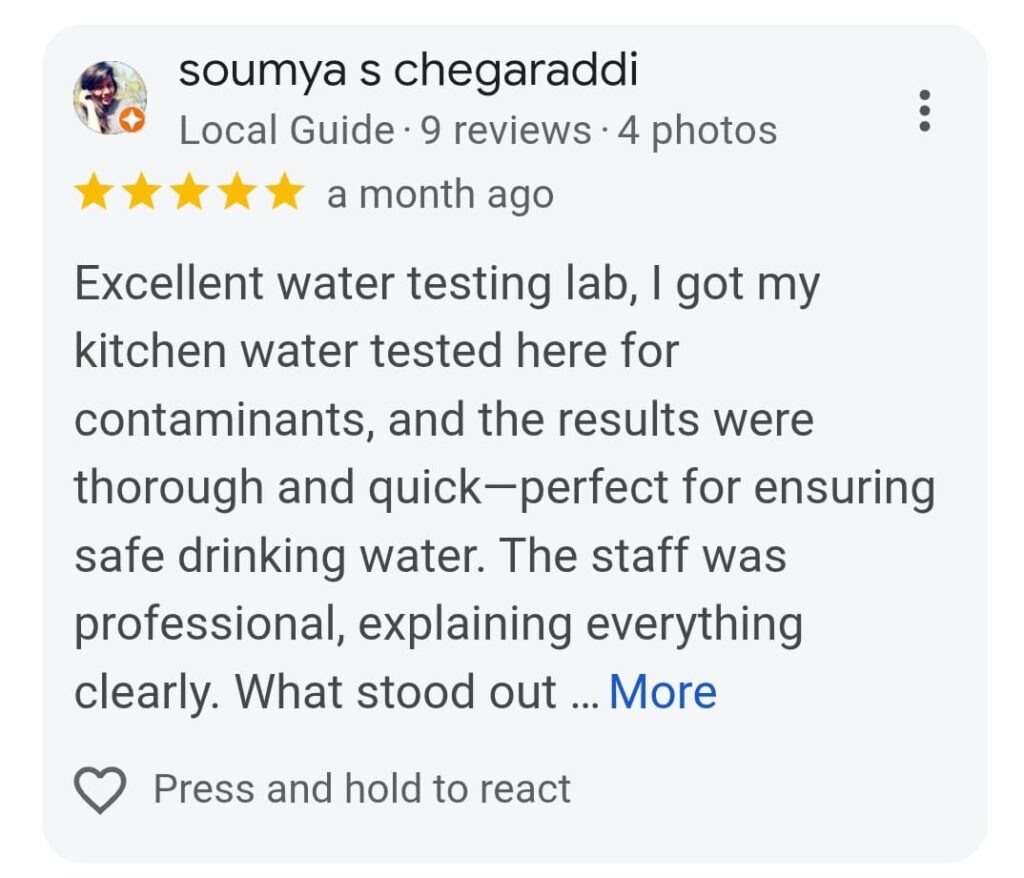
Task: Open the three-dot review options menu
Action: coord(925,110)
